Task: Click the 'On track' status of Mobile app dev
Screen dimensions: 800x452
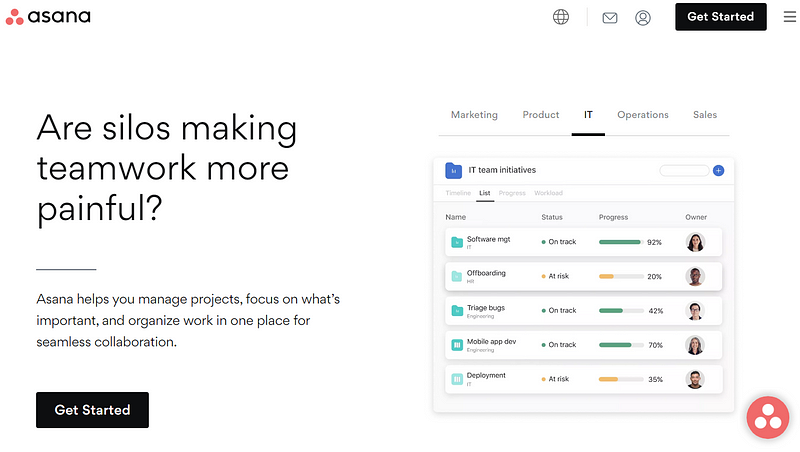Action: tap(559, 344)
